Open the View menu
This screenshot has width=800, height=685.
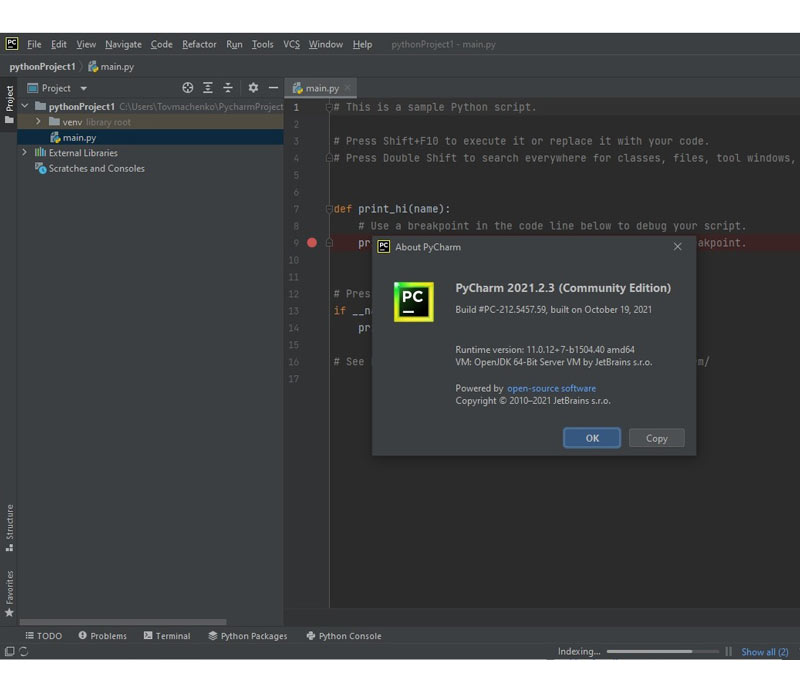[86, 44]
